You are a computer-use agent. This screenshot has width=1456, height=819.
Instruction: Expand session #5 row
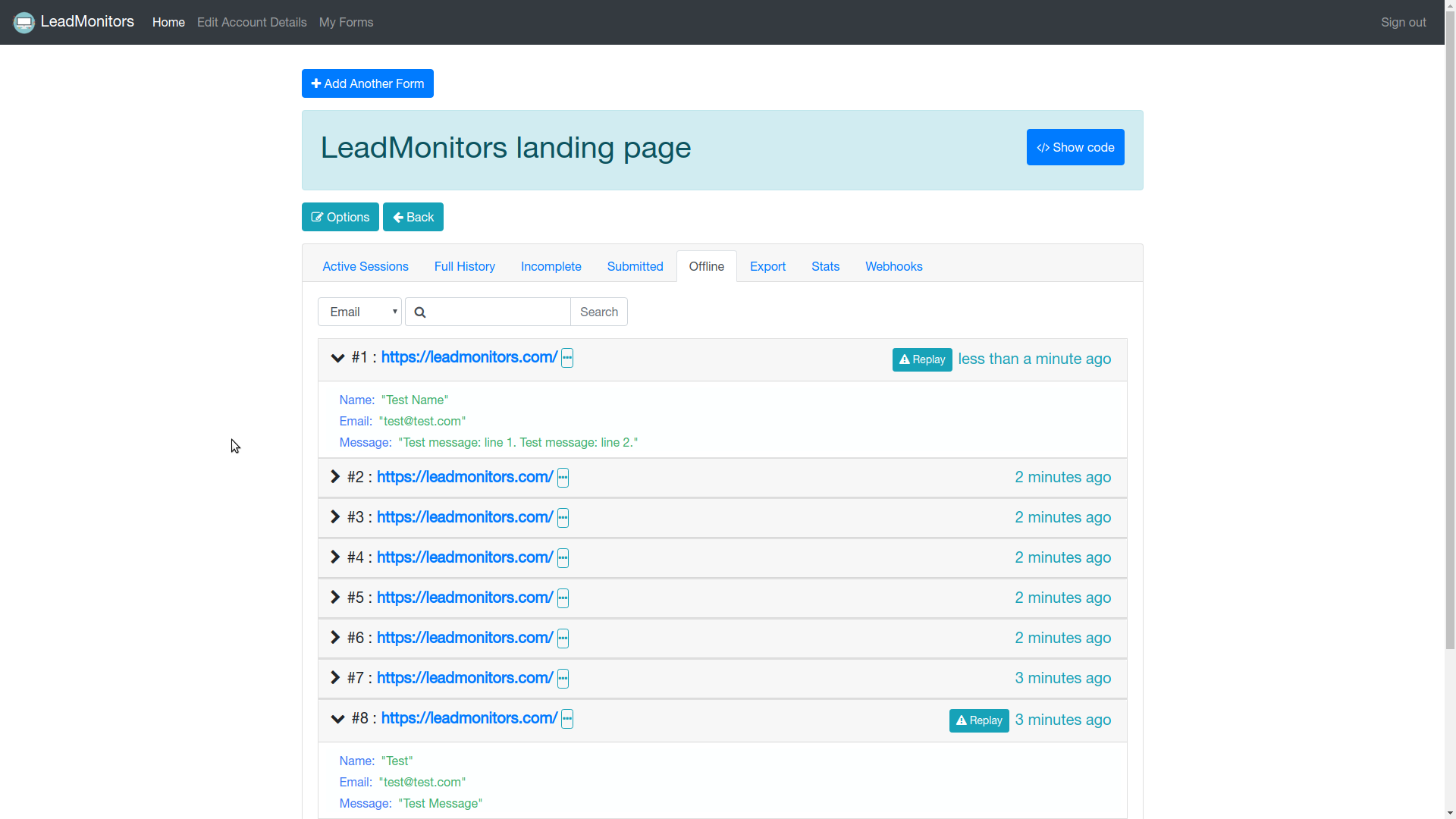335,597
